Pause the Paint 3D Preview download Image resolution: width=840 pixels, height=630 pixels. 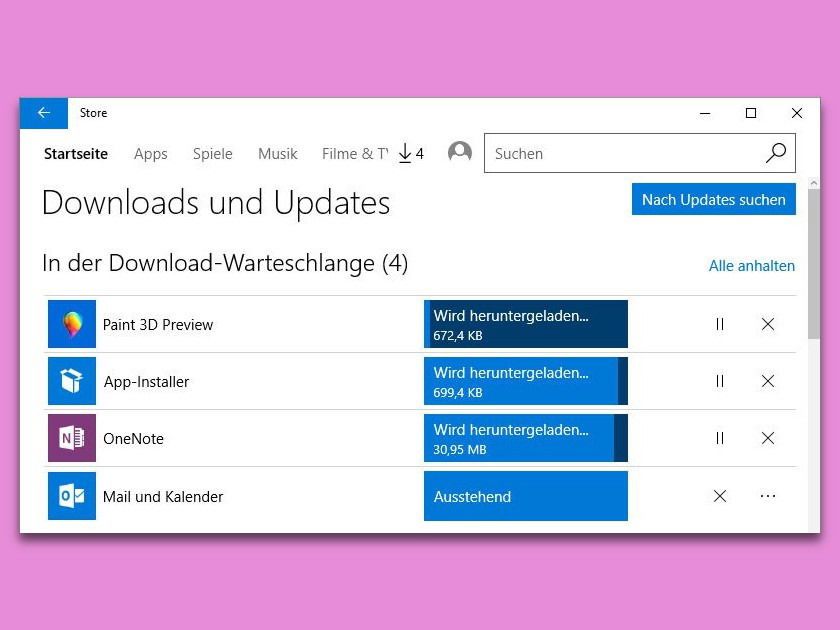pos(720,324)
